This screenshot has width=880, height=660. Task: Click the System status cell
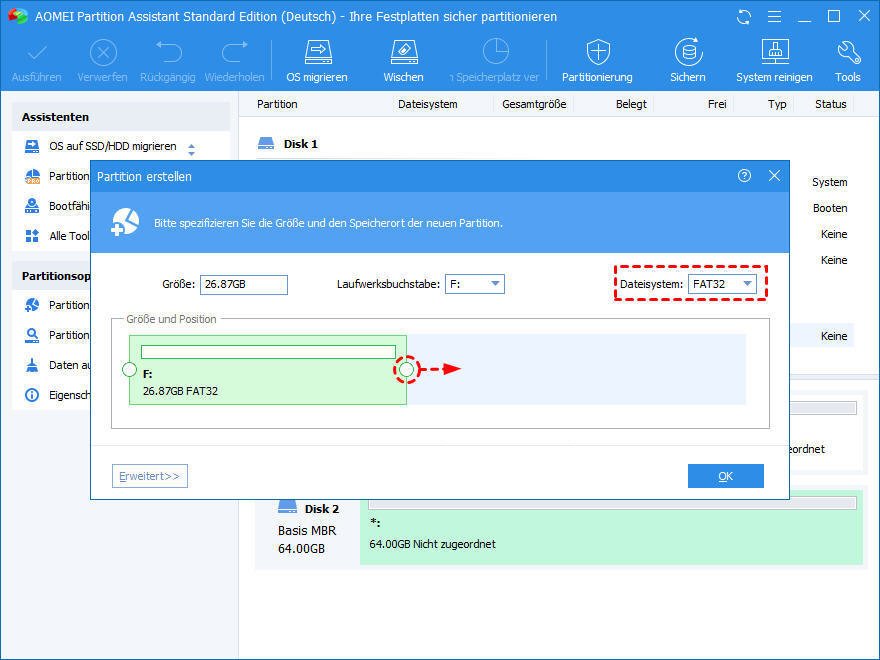point(829,182)
